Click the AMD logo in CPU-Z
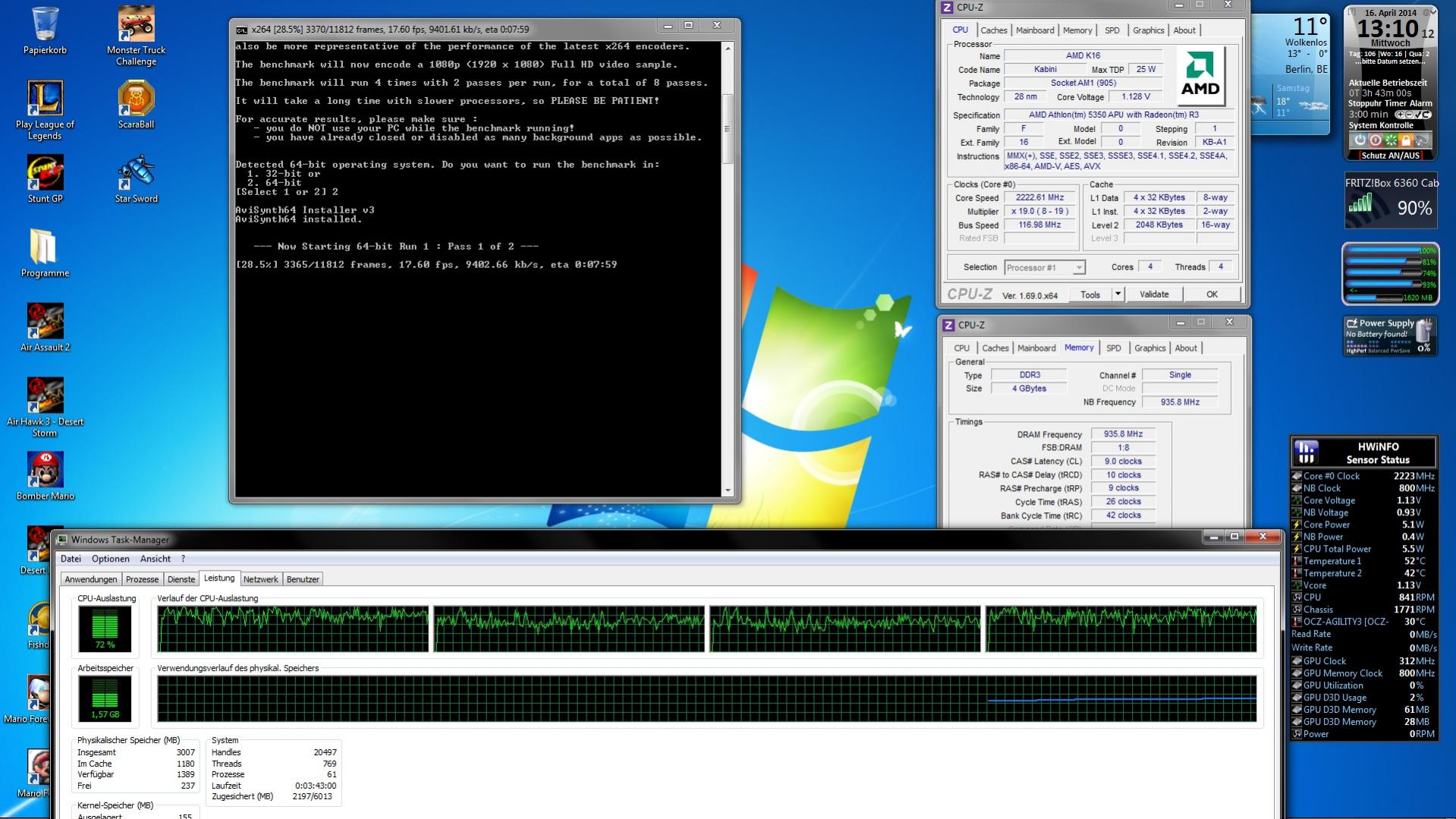1456x819 pixels. (1200, 75)
